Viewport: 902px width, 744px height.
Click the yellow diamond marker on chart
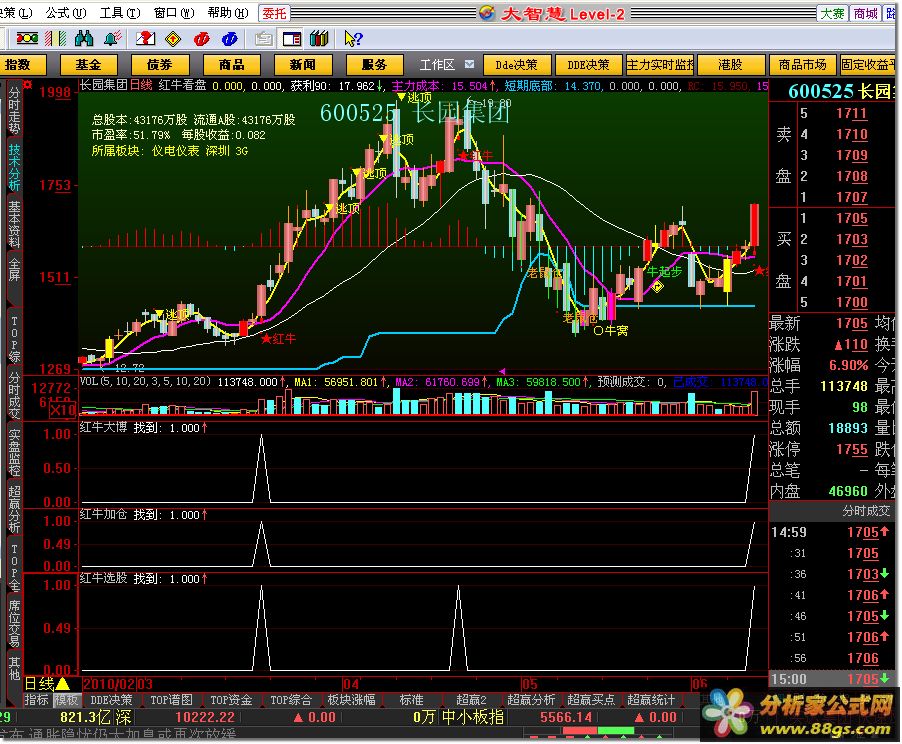657,286
